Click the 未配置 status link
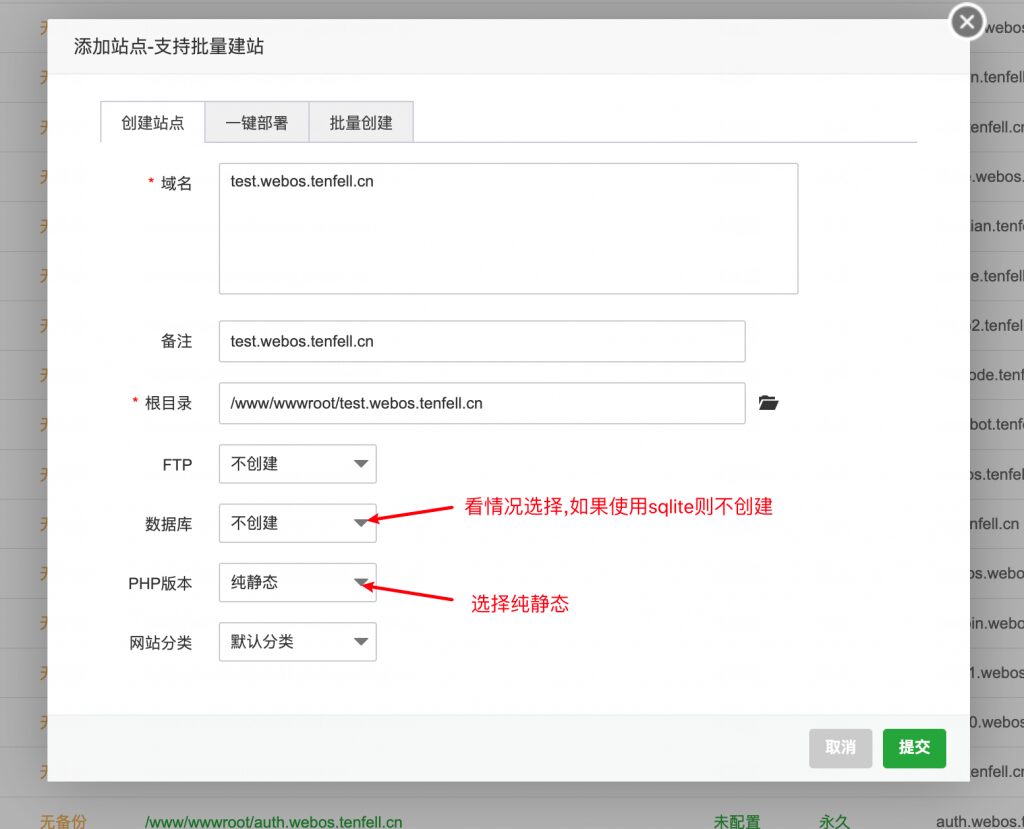The width and height of the screenshot is (1024, 829). click(736, 820)
